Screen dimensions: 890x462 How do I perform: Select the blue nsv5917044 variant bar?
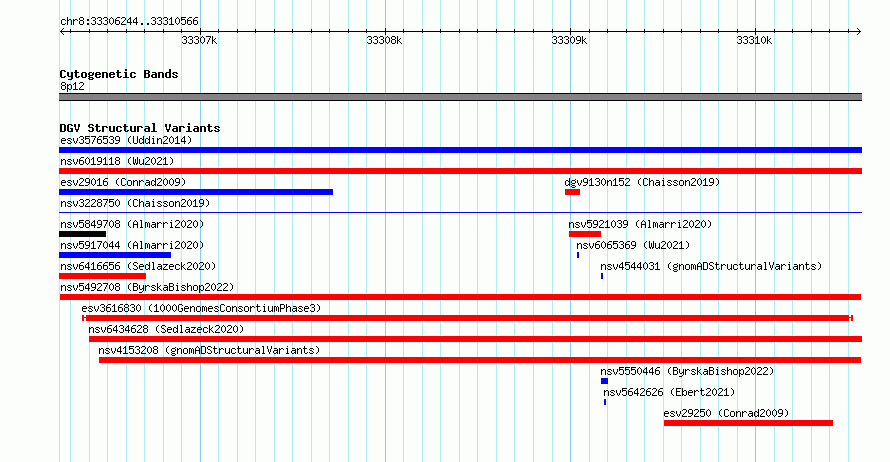point(115,255)
